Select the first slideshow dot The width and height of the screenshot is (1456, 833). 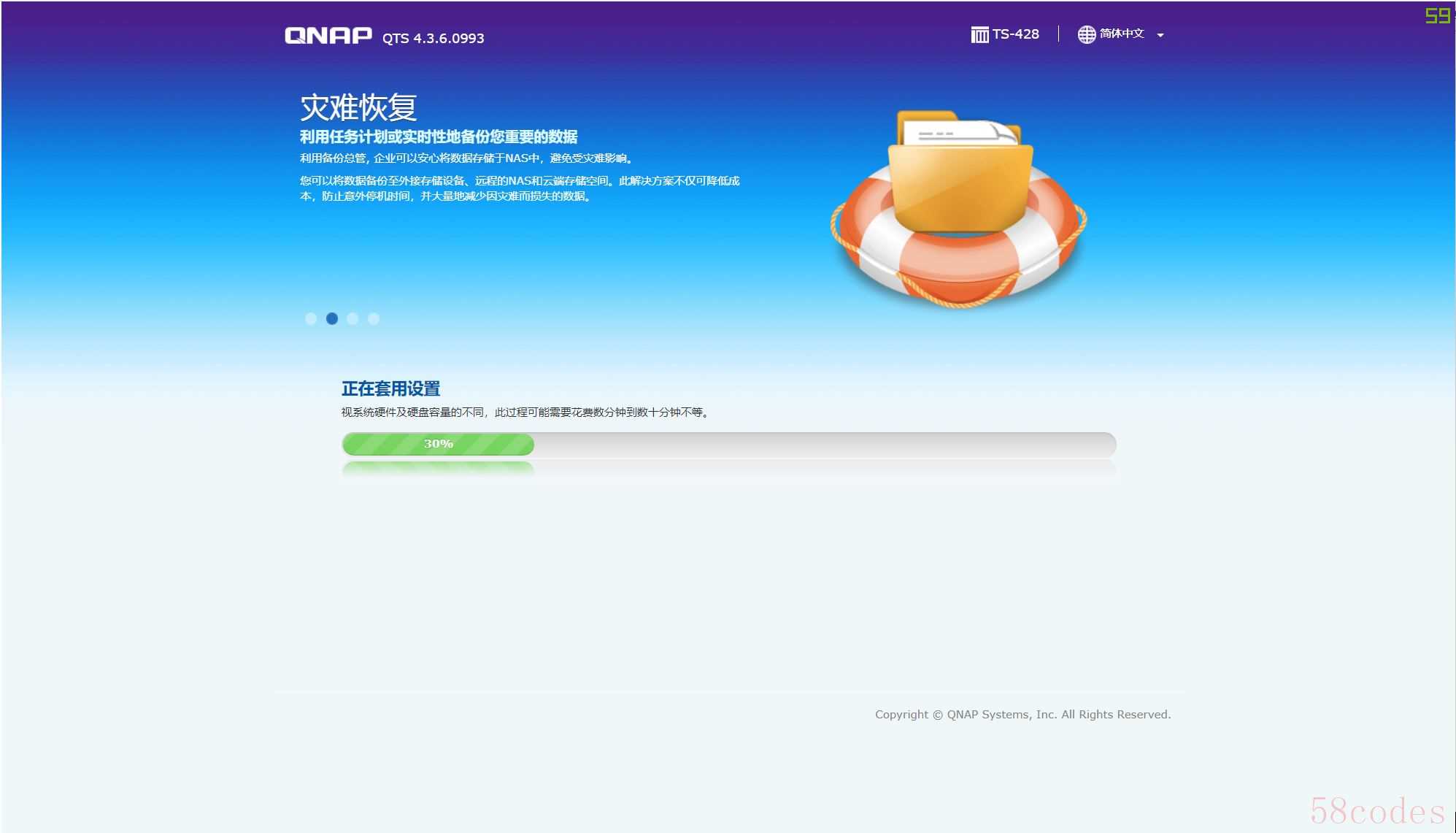311,318
